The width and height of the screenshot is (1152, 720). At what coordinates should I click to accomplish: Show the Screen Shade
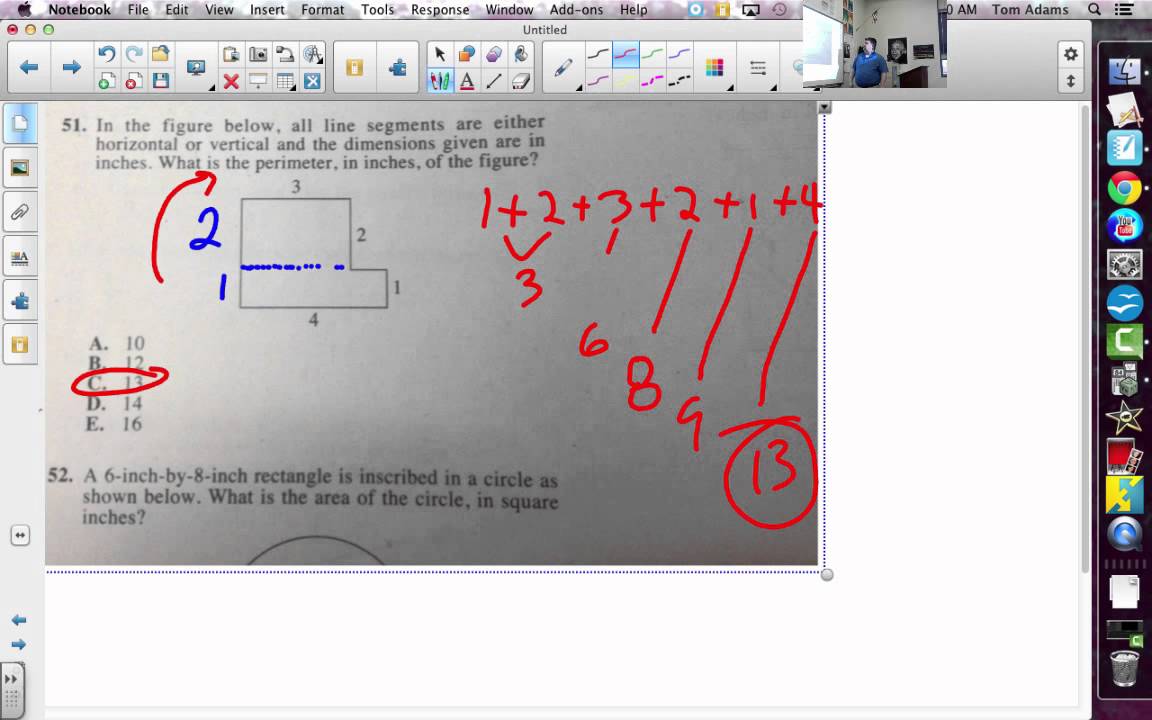click(258, 81)
